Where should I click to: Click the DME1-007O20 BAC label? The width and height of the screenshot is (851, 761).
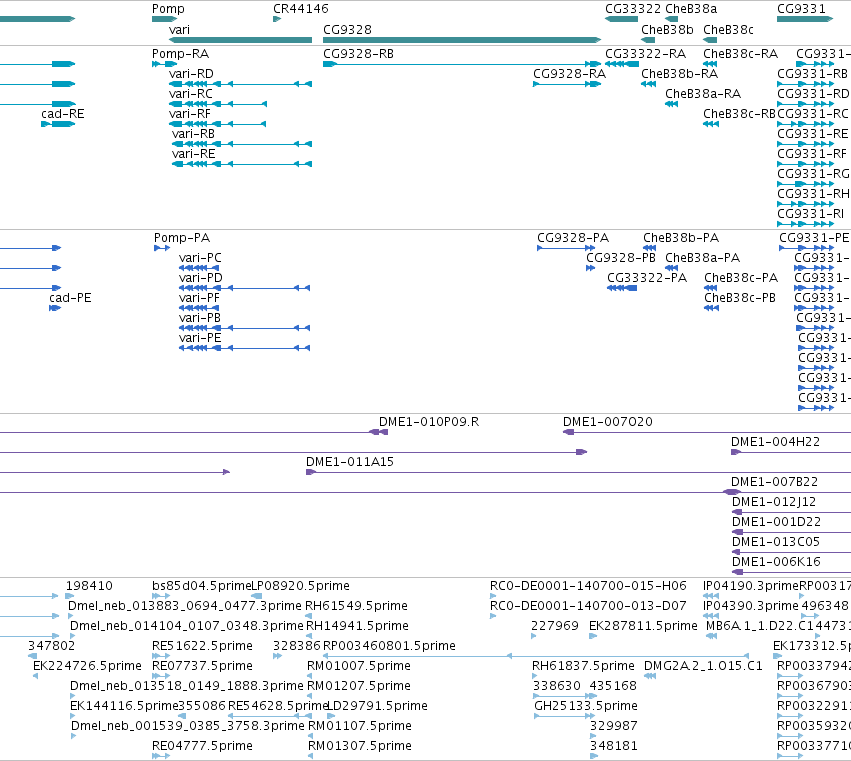click(x=608, y=422)
